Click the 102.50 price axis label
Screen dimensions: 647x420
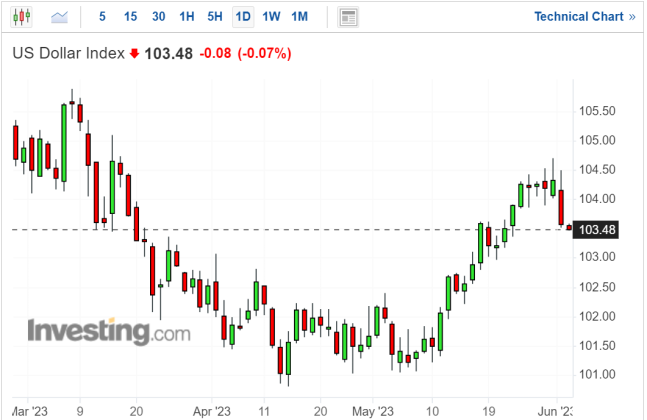click(x=597, y=287)
